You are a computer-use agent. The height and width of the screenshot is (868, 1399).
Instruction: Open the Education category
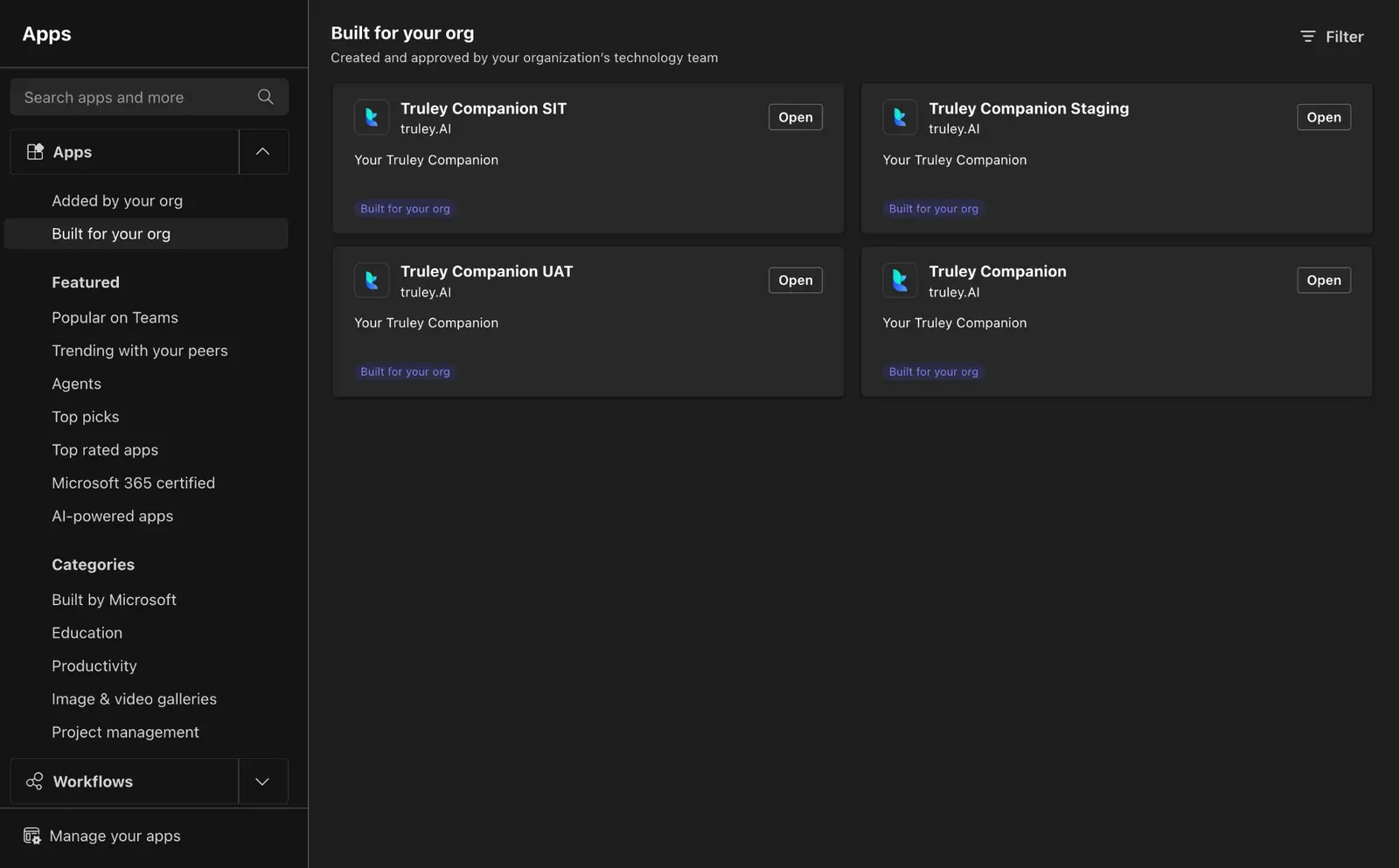pyautogui.click(x=87, y=633)
